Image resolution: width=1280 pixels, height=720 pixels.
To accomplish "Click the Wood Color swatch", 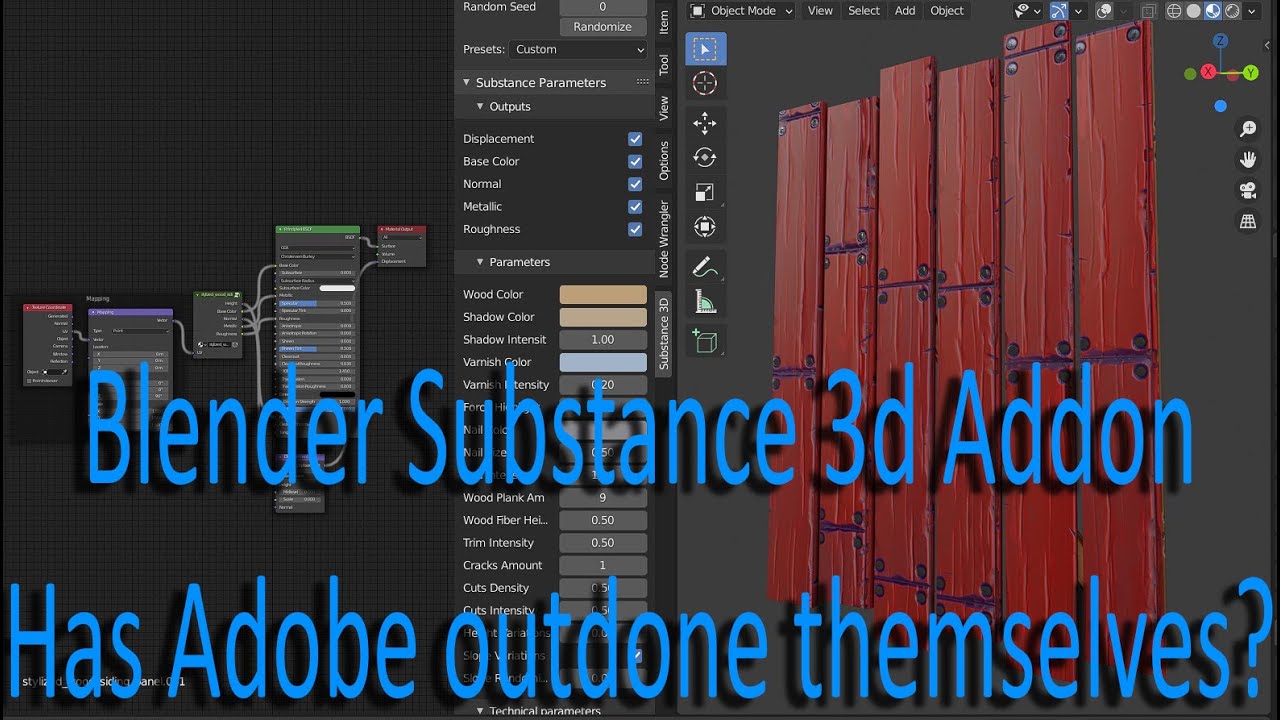I will click(x=603, y=294).
